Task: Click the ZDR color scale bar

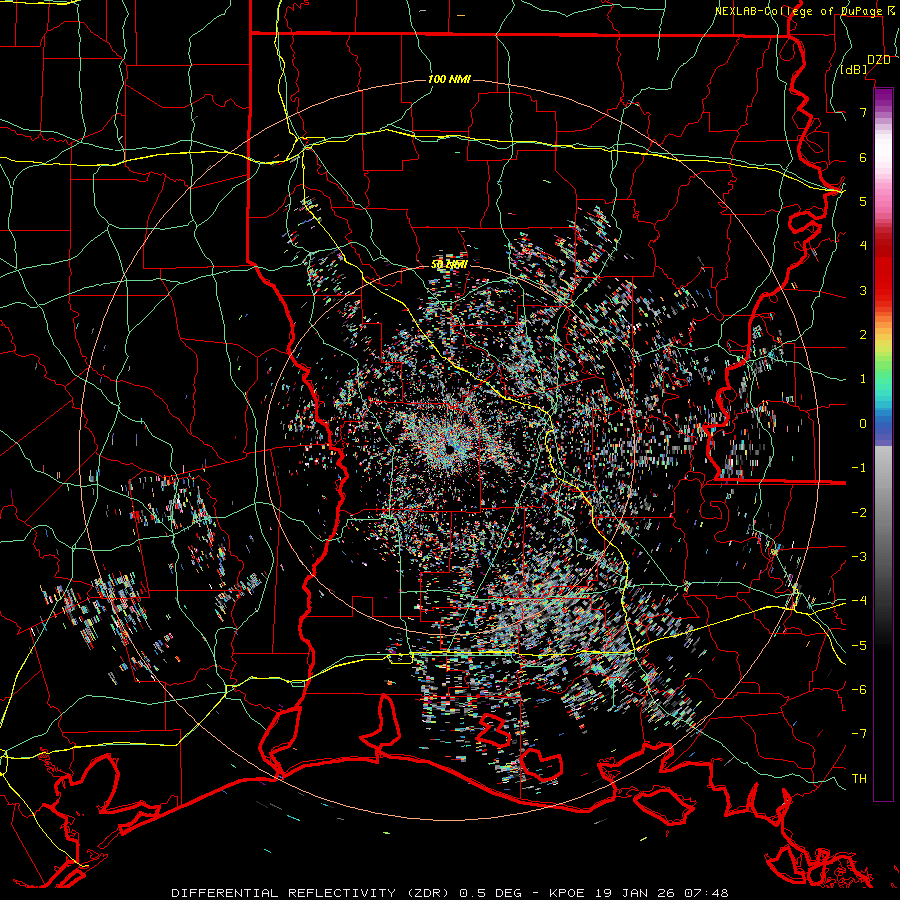Action: (x=883, y=444)
